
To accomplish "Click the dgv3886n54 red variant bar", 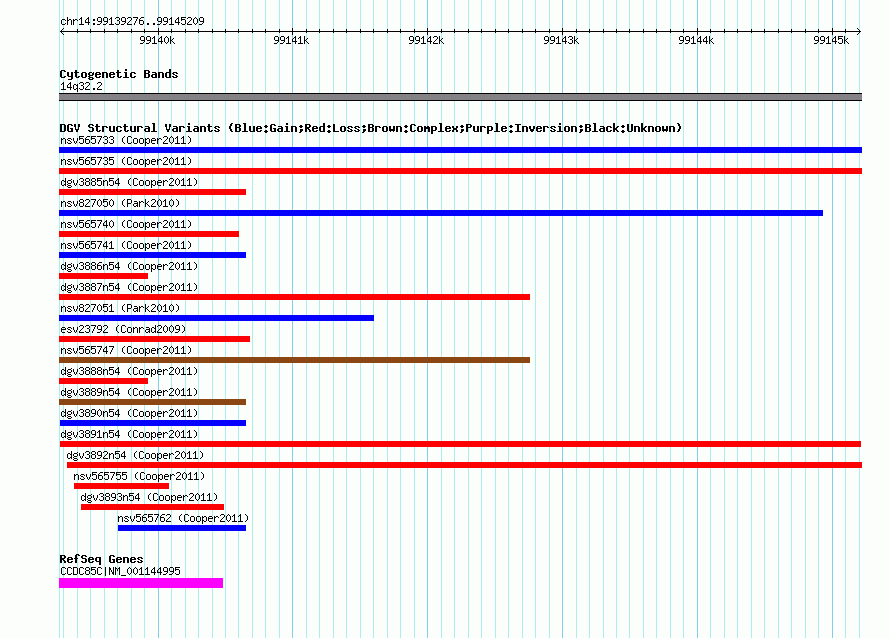I will [x=103, y=276].
